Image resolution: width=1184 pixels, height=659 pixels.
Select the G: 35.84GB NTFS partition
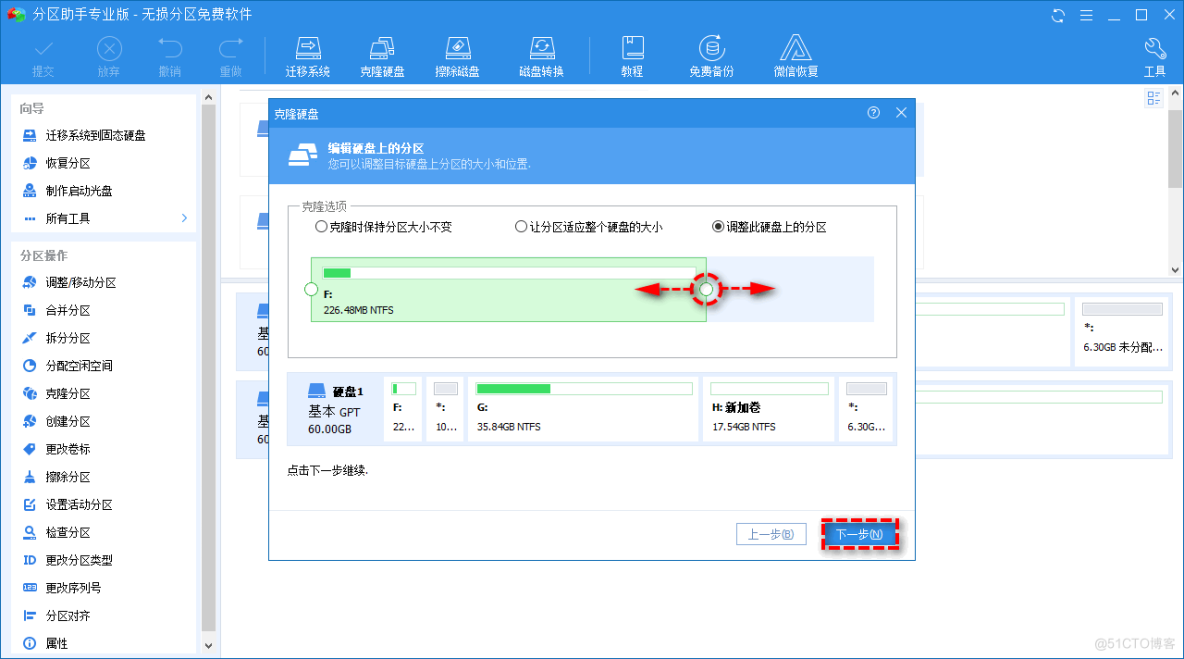(x=583, y=408)
